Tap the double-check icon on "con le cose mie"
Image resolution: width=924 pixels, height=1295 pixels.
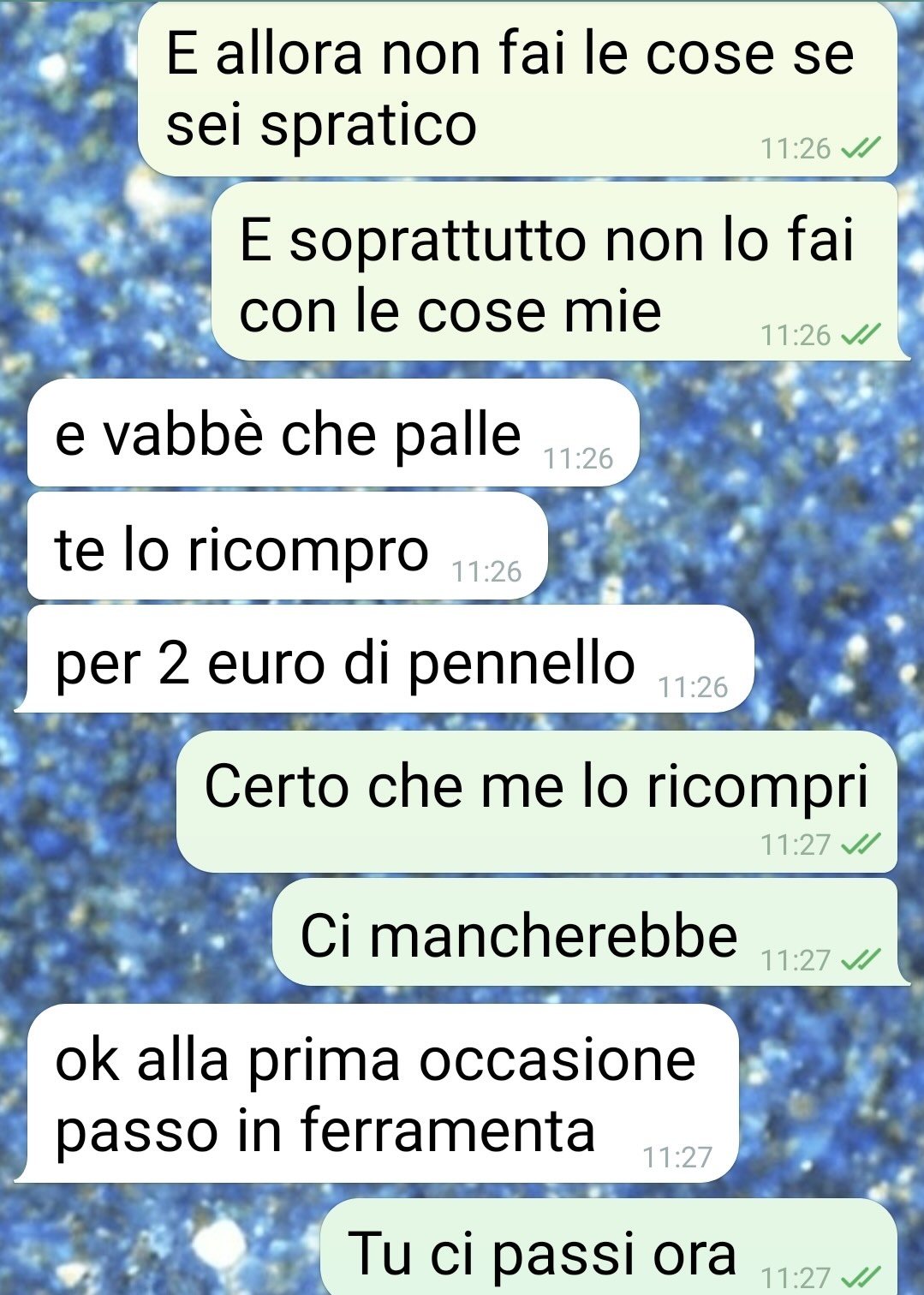[860, 335]
